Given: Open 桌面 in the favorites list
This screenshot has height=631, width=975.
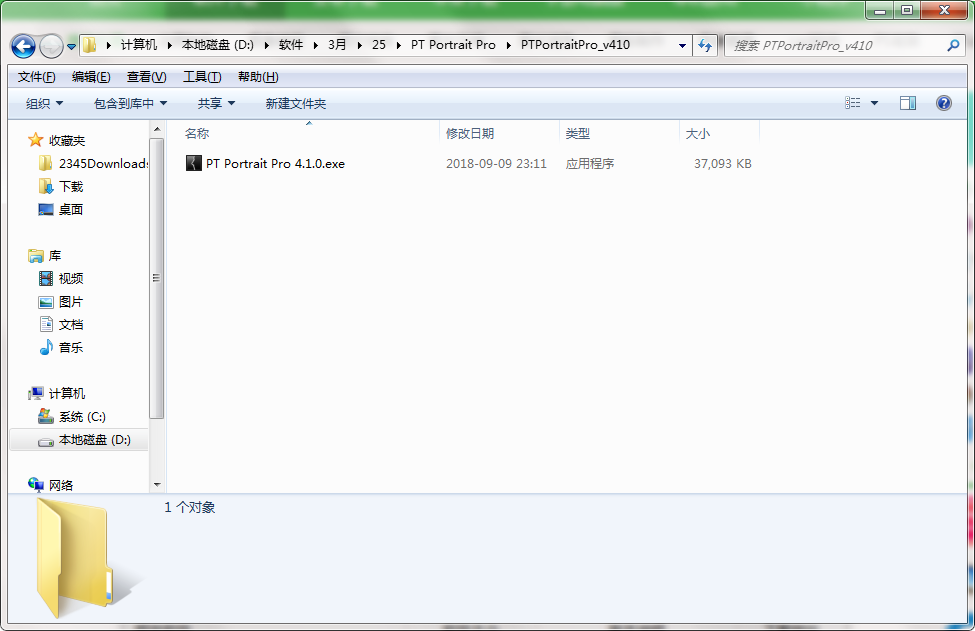Looking at the screenshot, I should 71,210.
